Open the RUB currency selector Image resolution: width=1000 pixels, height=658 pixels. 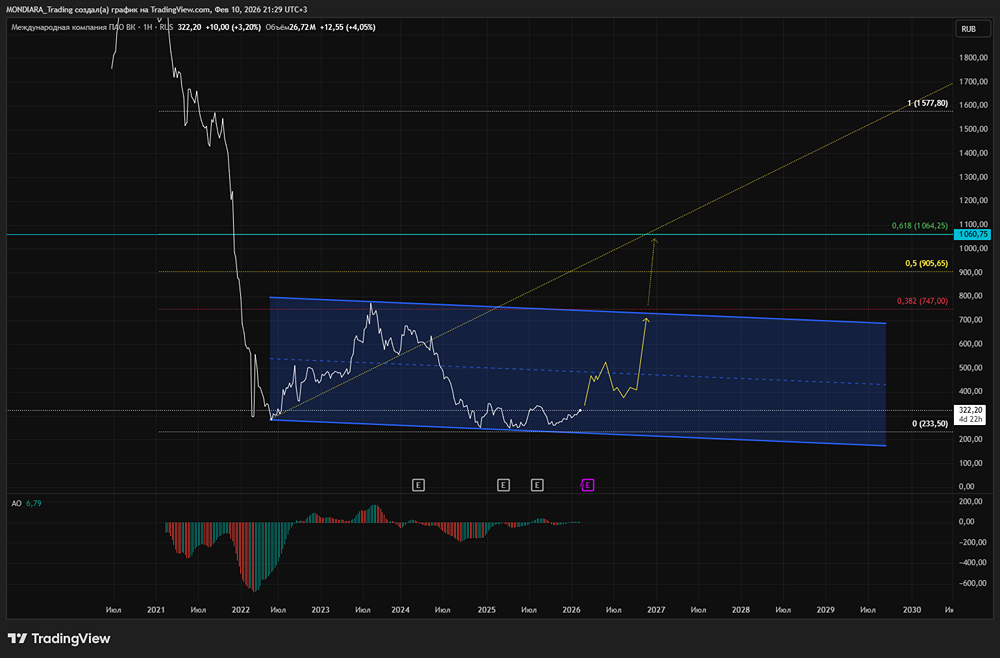pos(968,29)
